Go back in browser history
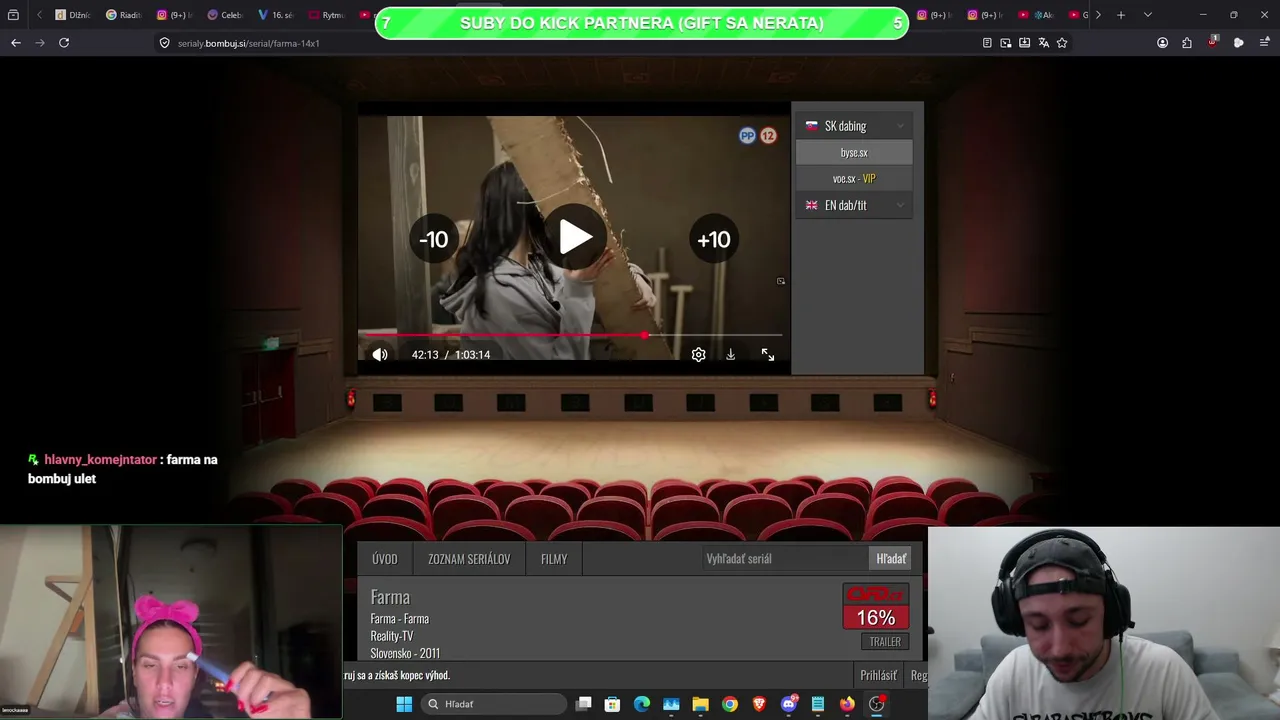Screen dimensions: 1280x720 coord(16,43)
